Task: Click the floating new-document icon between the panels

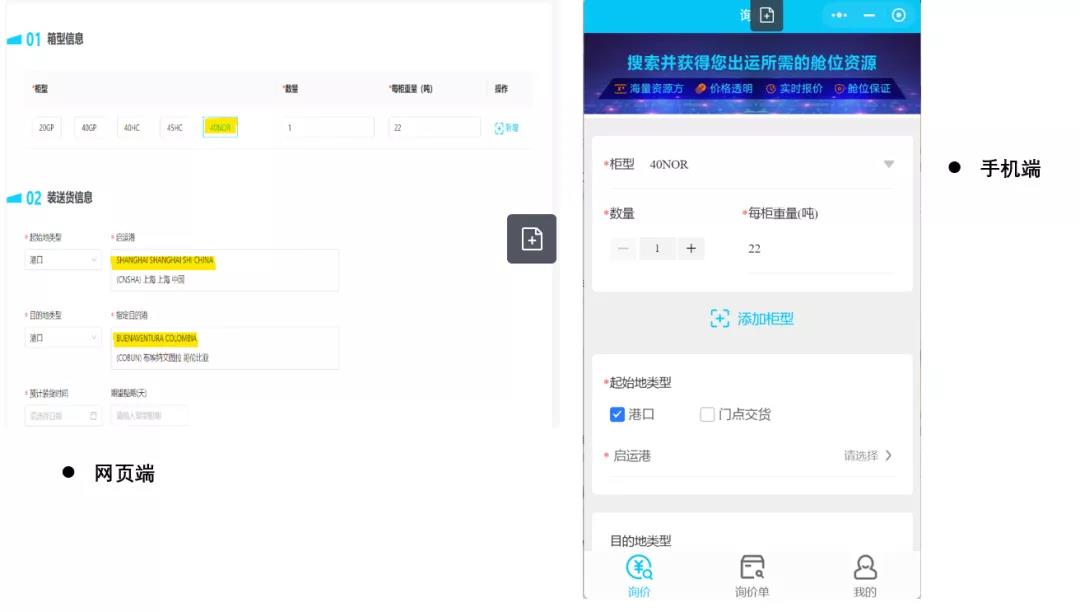Action: tap(531, 239)
